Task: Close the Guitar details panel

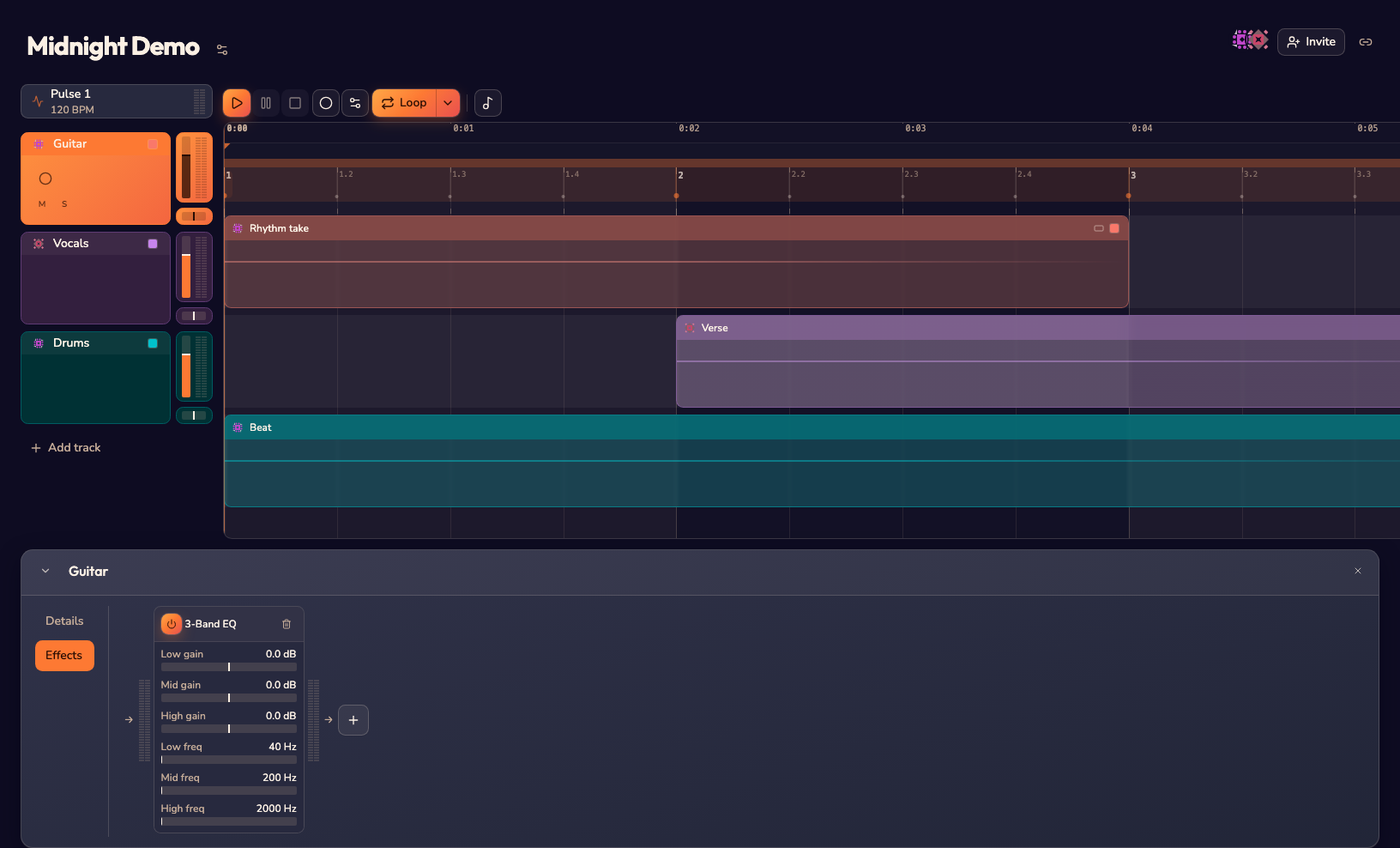Action: (1358, 571)
